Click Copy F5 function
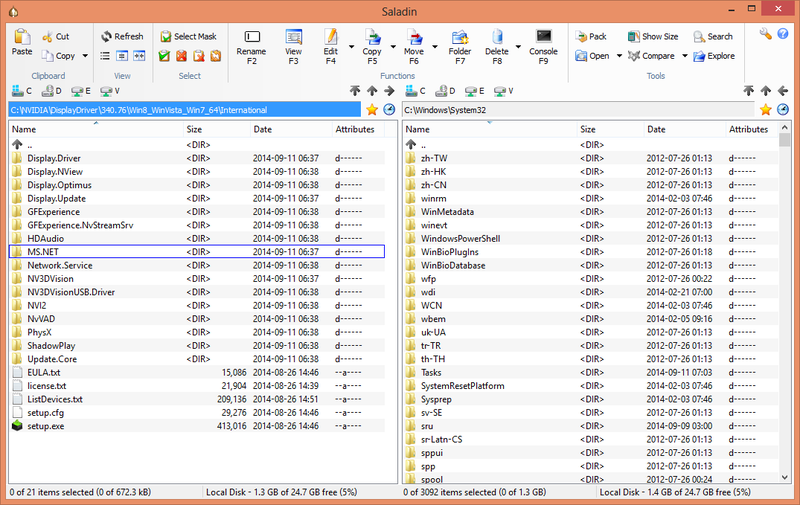This screenshot has height=505, width=800. (372, 47)
